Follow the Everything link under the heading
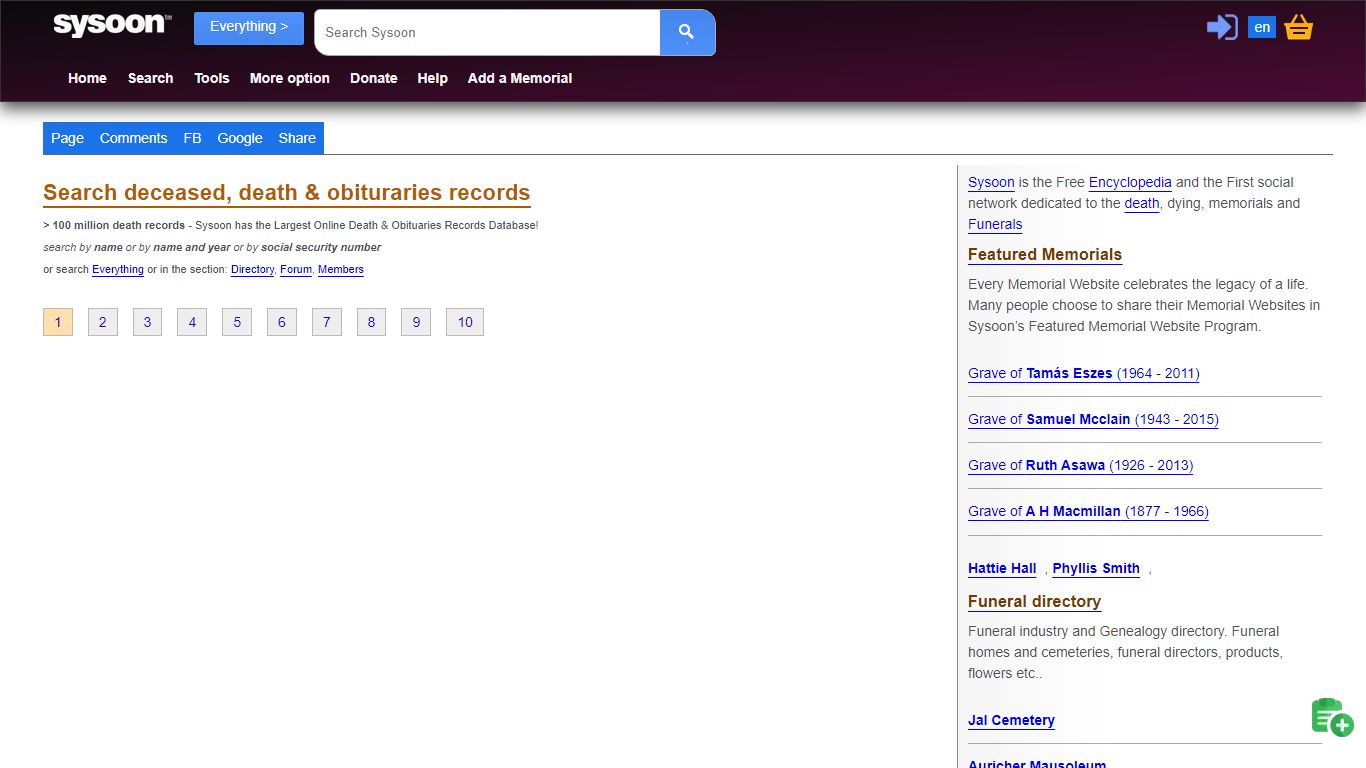 pyautogui.click(x=118, y=269)
